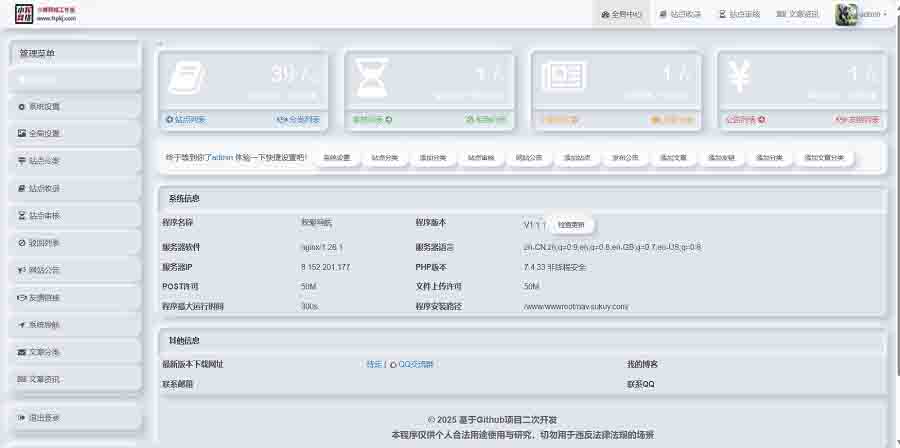The width and height of the screenshot is (900, 448).
Task: Click the 添加文章 quick-setup button
Action: point(673,157)
